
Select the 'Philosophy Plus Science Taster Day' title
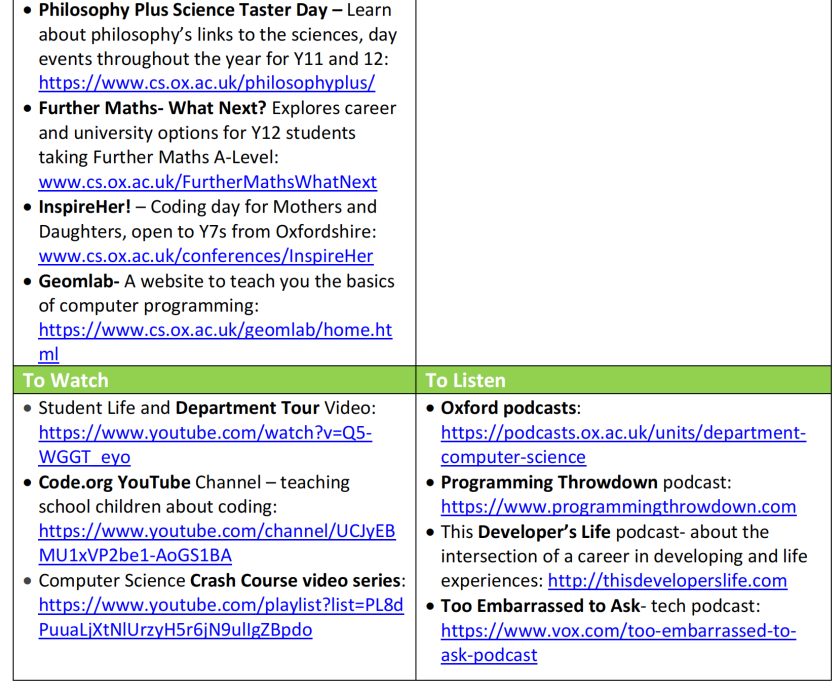(x=183, y=10)
